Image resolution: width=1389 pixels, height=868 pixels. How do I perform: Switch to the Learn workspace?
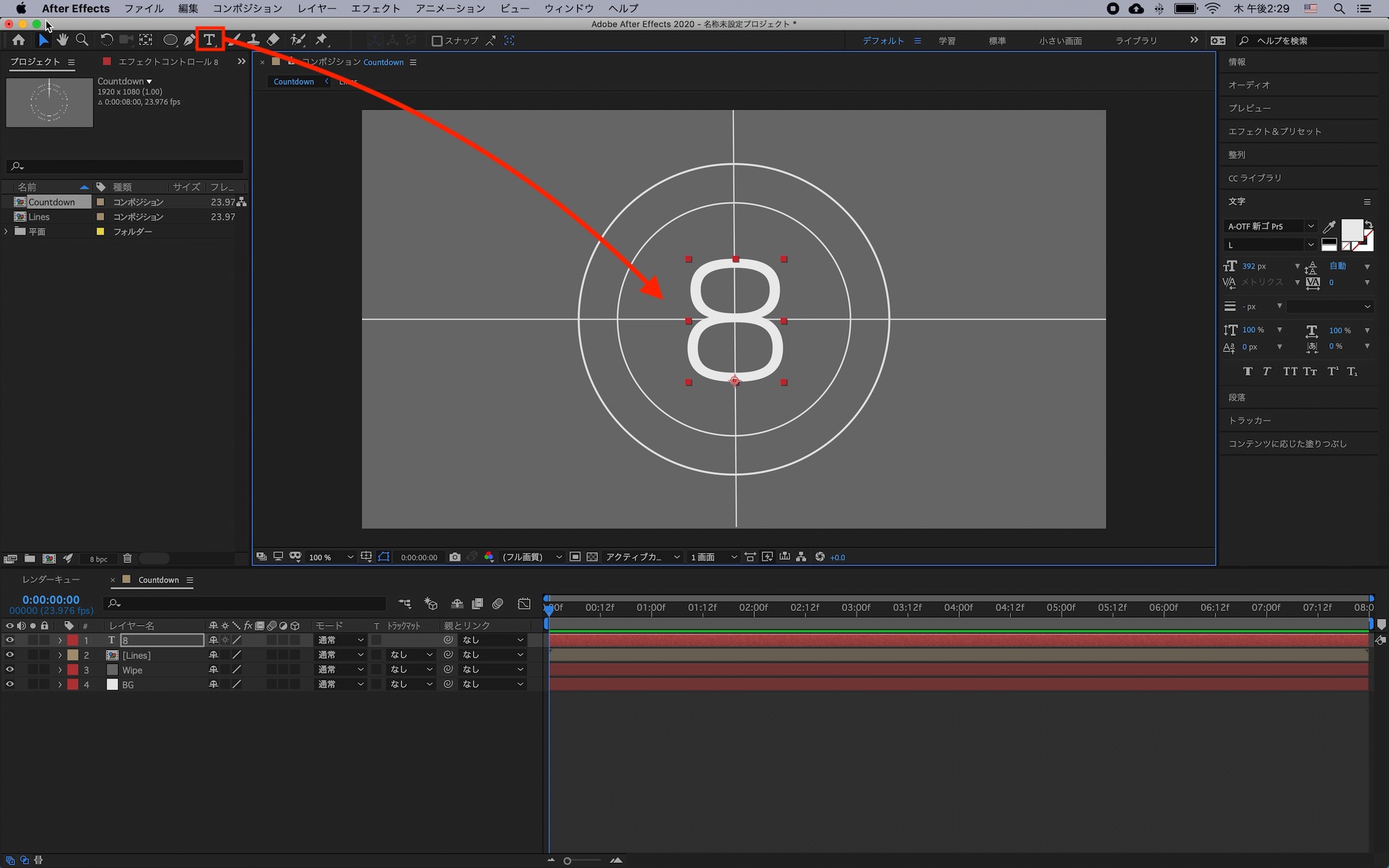tap(947, 41)
